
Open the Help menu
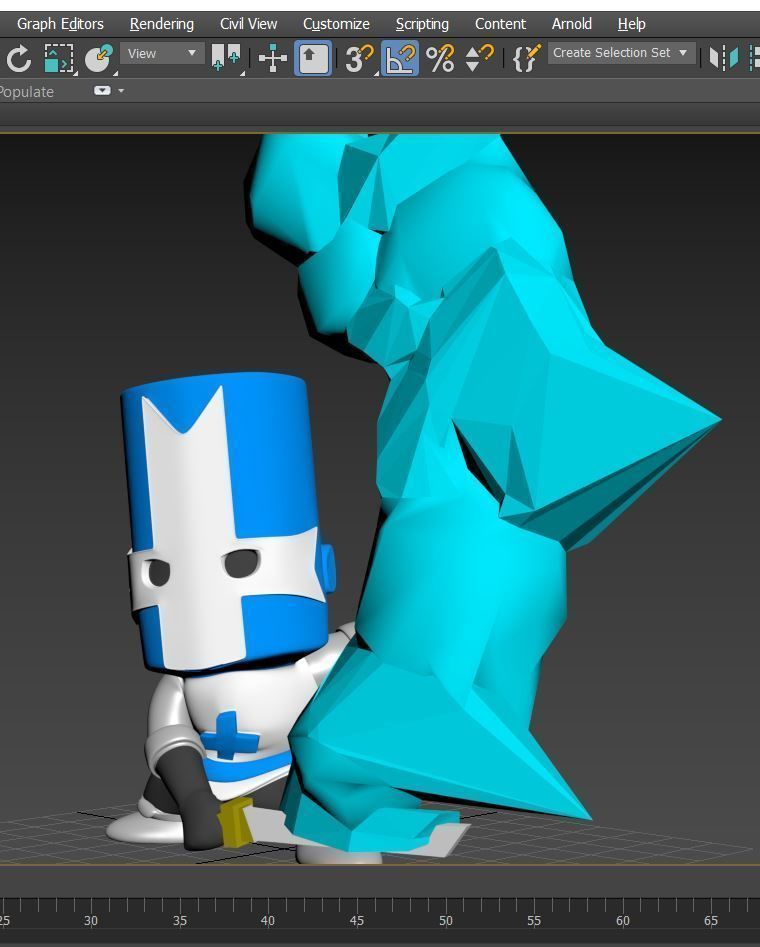point(631,24)
